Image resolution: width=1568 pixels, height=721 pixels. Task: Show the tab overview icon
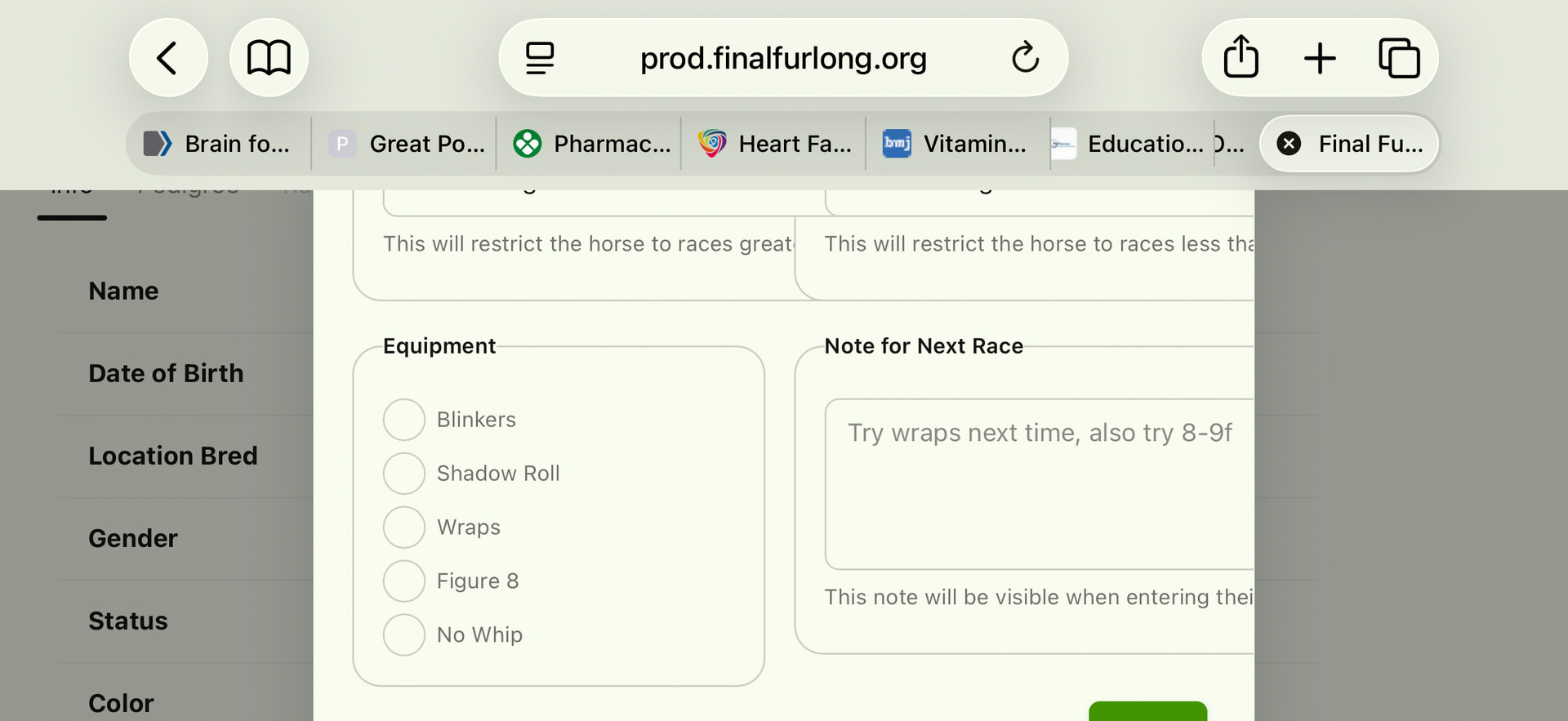tap(1399, 58)
